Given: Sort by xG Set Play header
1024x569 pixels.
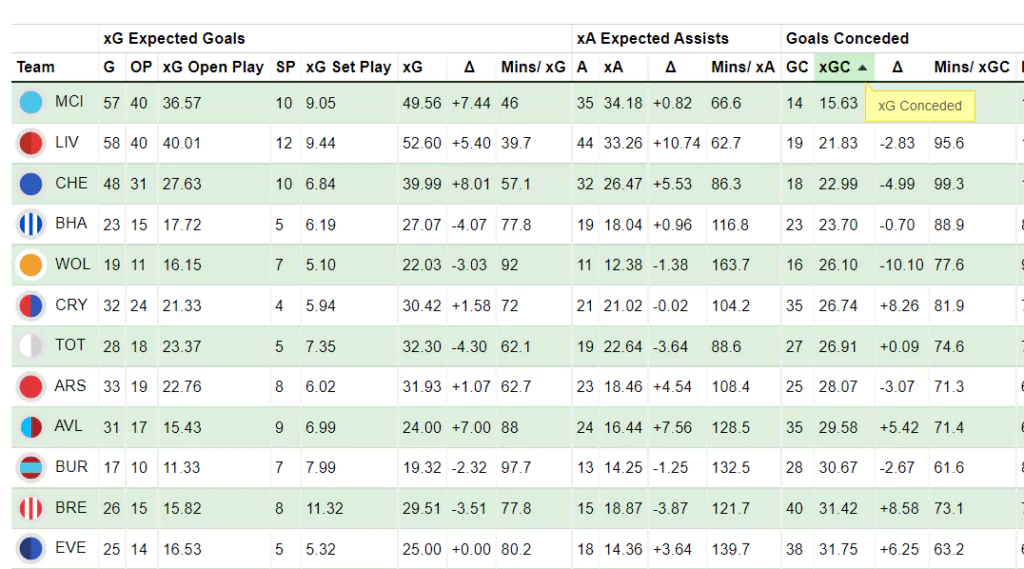Looking at the screenshot, I should 348,67.
